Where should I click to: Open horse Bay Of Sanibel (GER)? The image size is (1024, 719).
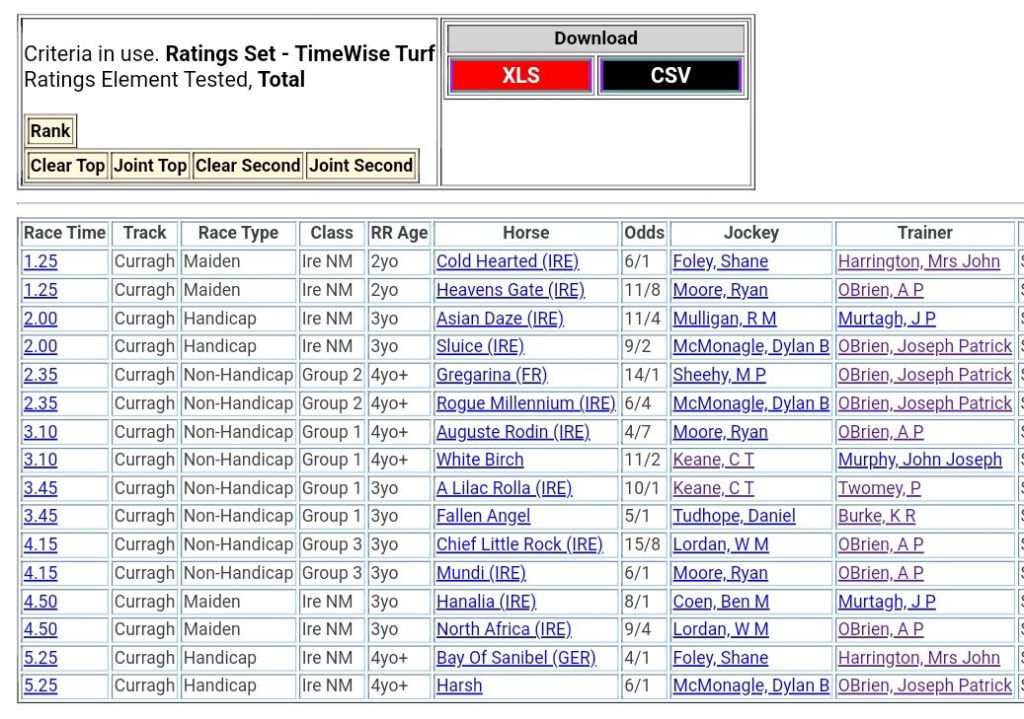click(x=515, y=658)
